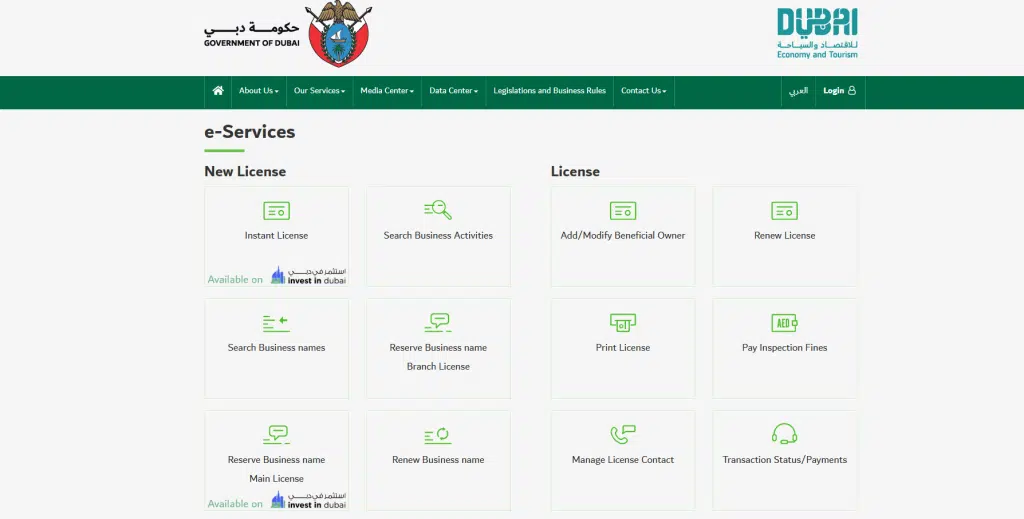Open the Renew Business name label
The width and height of the screenshot is (1024, 519).
[x=438, y=460]
